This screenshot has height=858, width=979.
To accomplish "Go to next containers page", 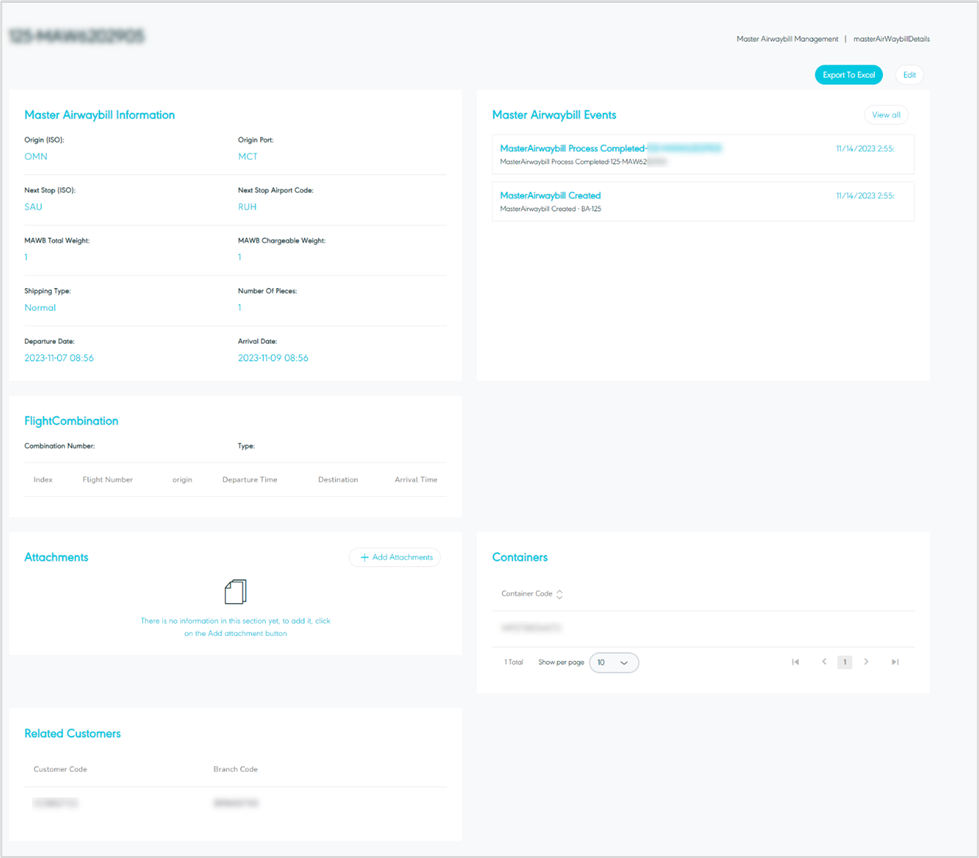I will [866, 662].
